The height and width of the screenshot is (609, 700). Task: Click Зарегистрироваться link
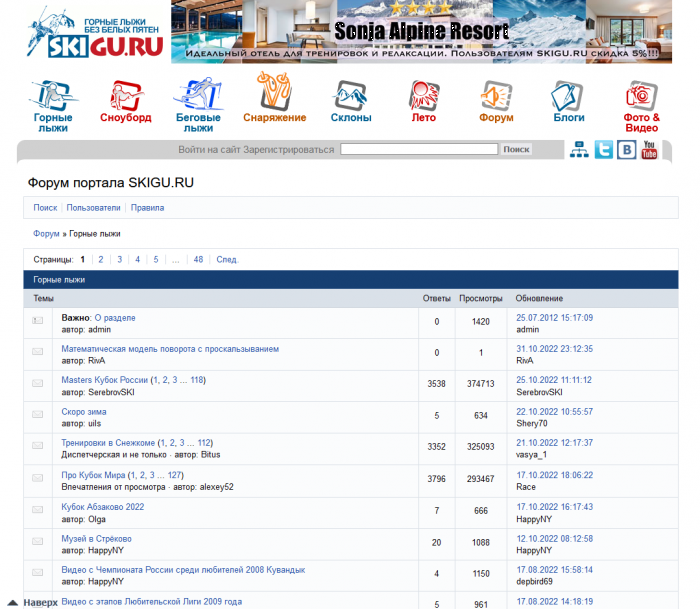point(288,150)
